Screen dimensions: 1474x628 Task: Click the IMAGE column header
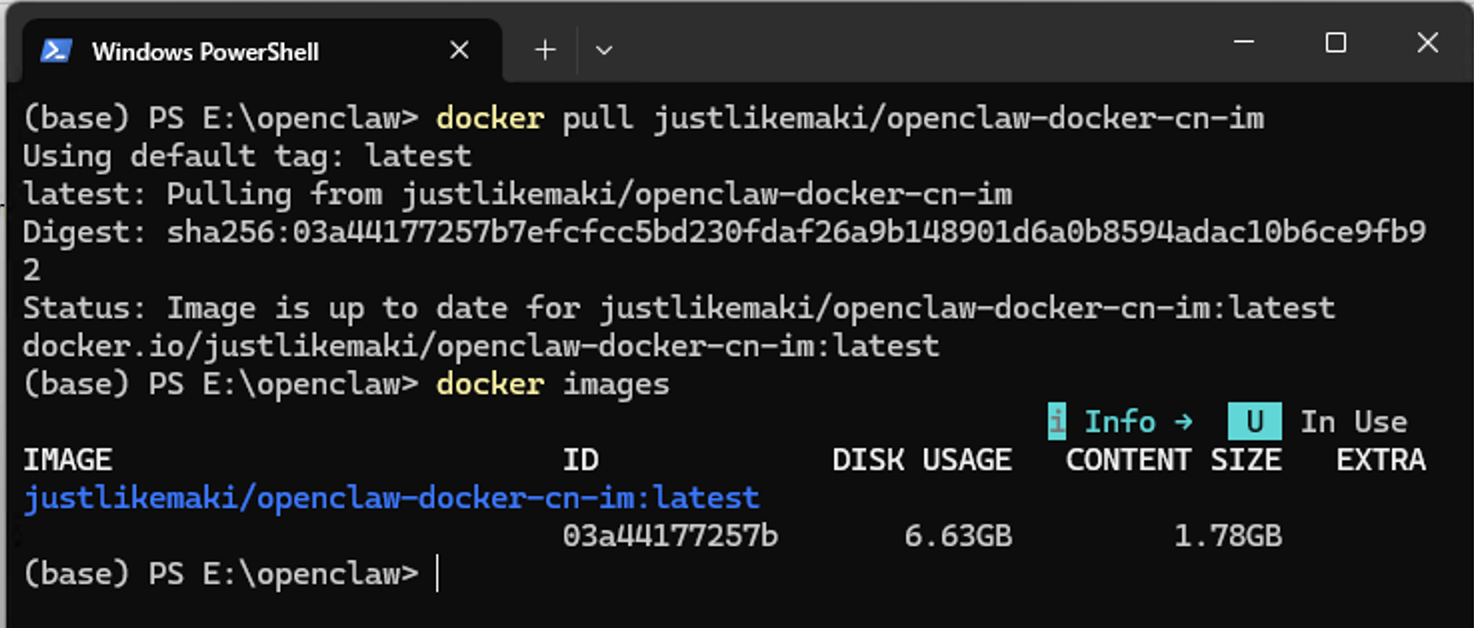(x=68, y=460)
